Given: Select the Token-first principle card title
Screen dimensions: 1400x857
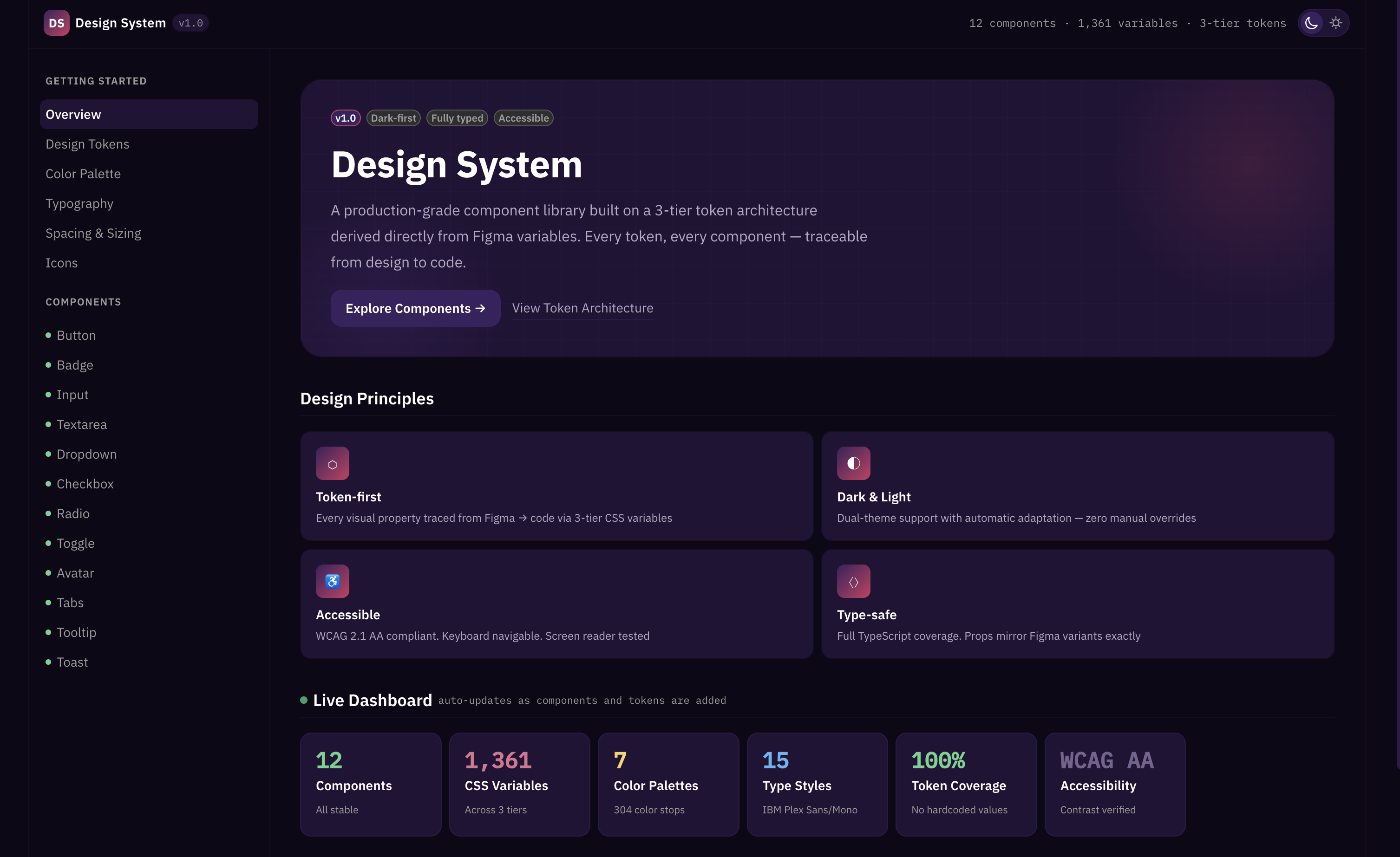Looking at the screenshot, I should click(348, 497).
